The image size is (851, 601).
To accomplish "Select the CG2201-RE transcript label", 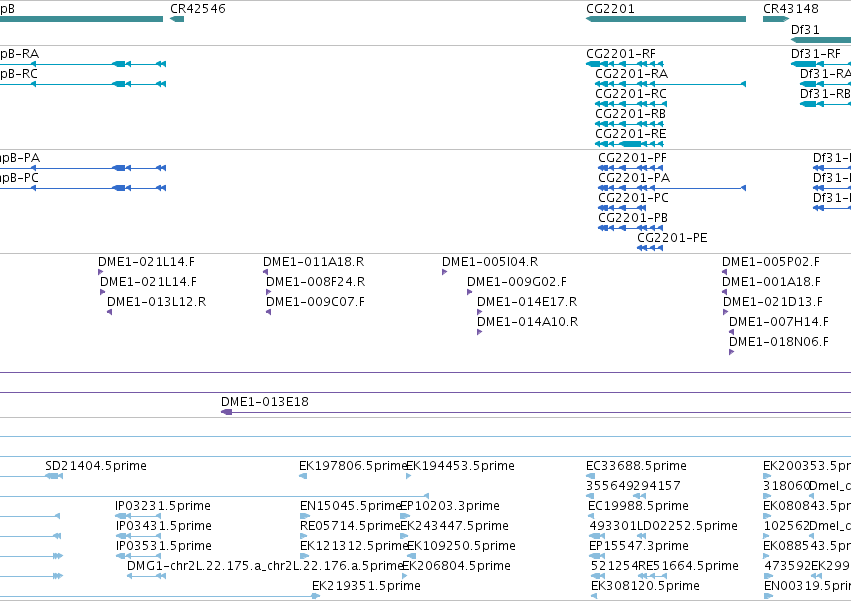I will (631, 134).
